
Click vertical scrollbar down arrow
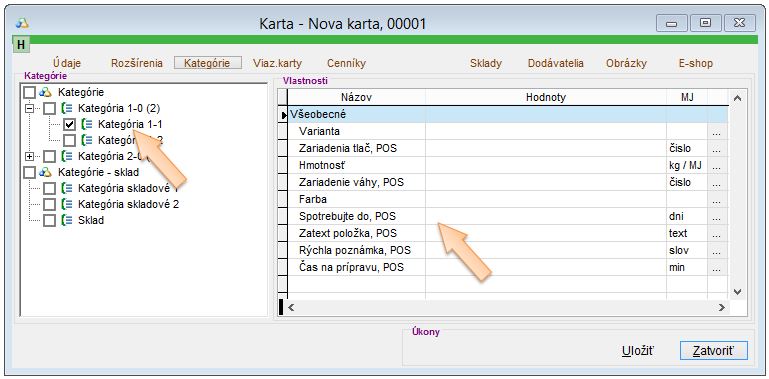pos(737,292)
